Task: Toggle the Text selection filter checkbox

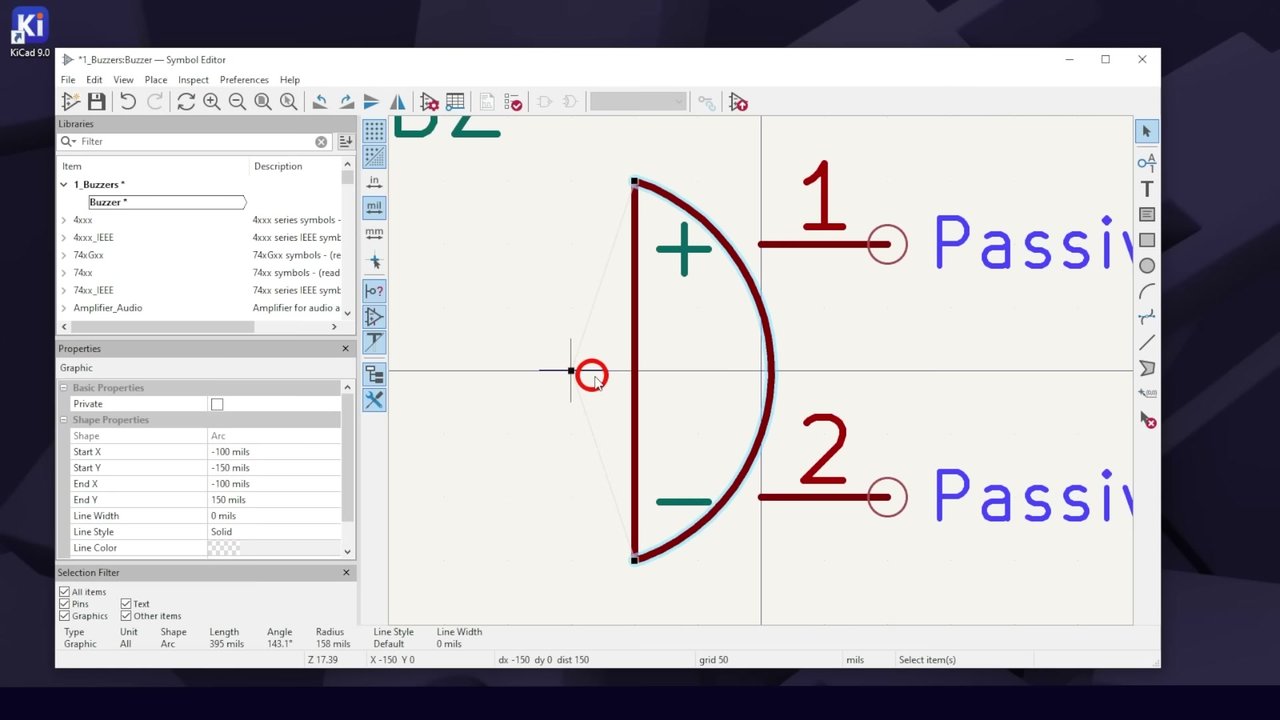Action: 126,604
